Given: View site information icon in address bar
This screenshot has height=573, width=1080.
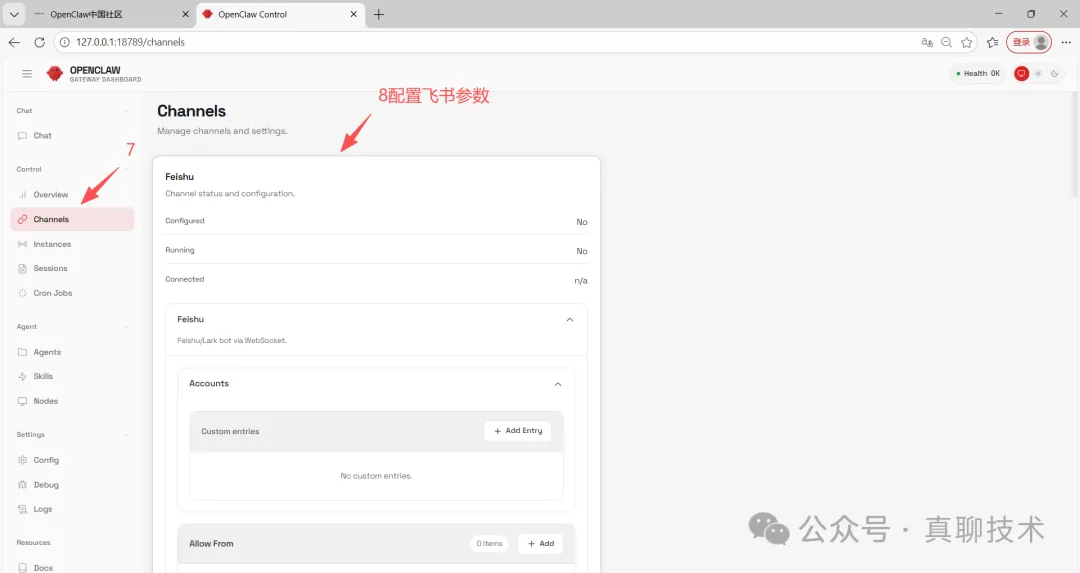Looking at the screenshot, I should (x=65, y=42).
